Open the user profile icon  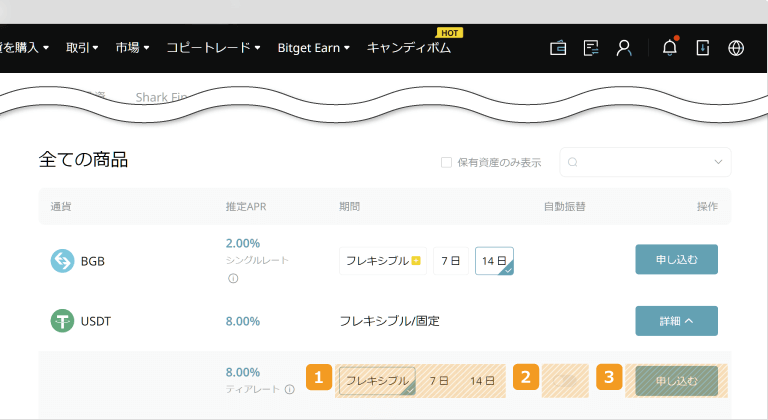pos(624,48)
